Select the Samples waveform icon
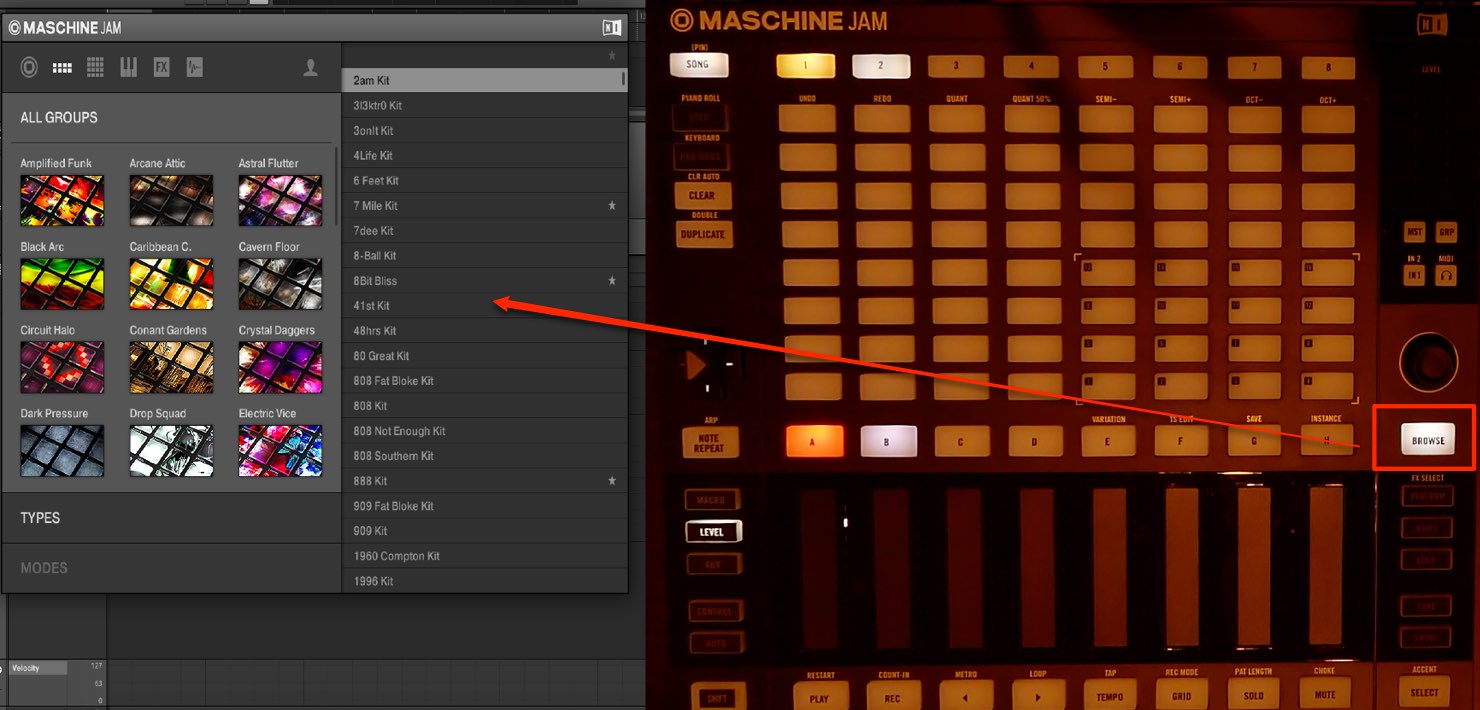This screenshot has height=710, width=1480. point(194,68)
